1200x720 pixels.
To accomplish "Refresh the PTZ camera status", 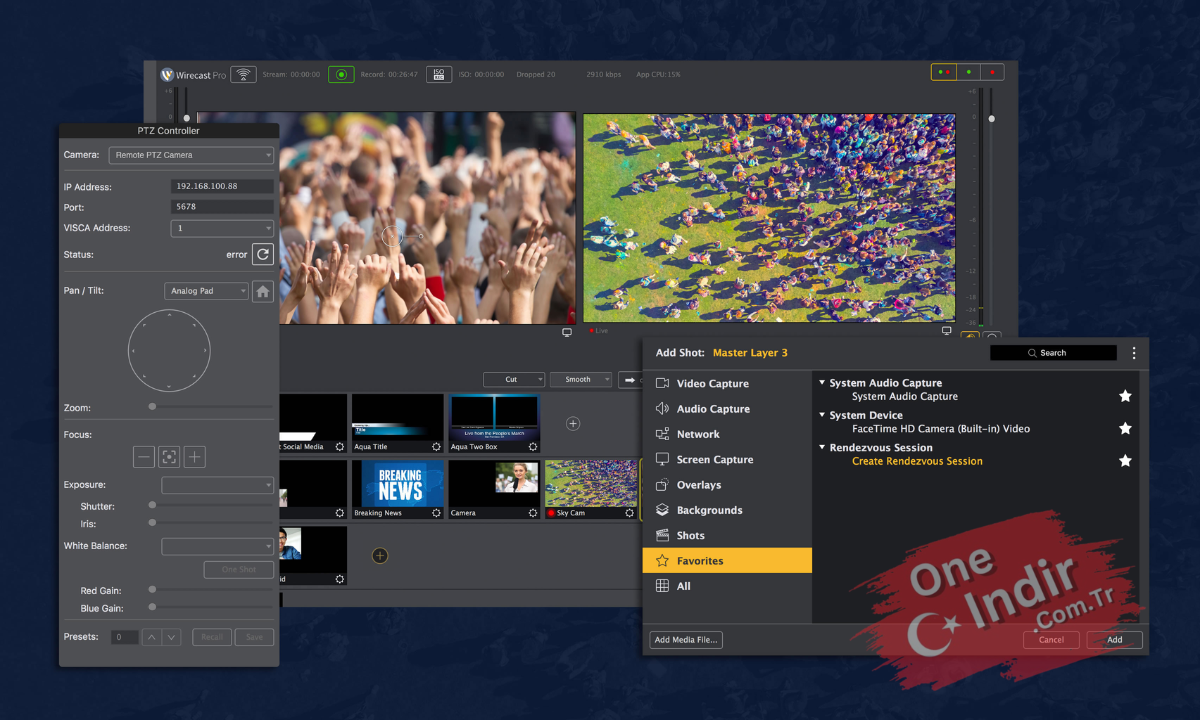I will point(262,254).
